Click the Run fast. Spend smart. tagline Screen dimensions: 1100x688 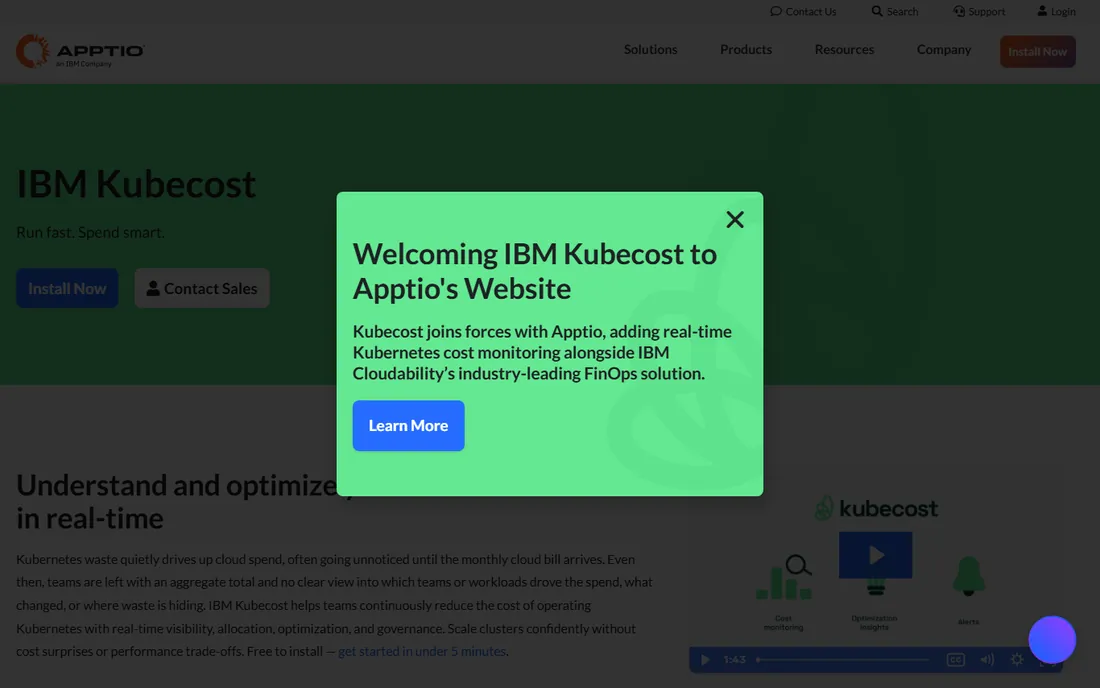(90, 232)
